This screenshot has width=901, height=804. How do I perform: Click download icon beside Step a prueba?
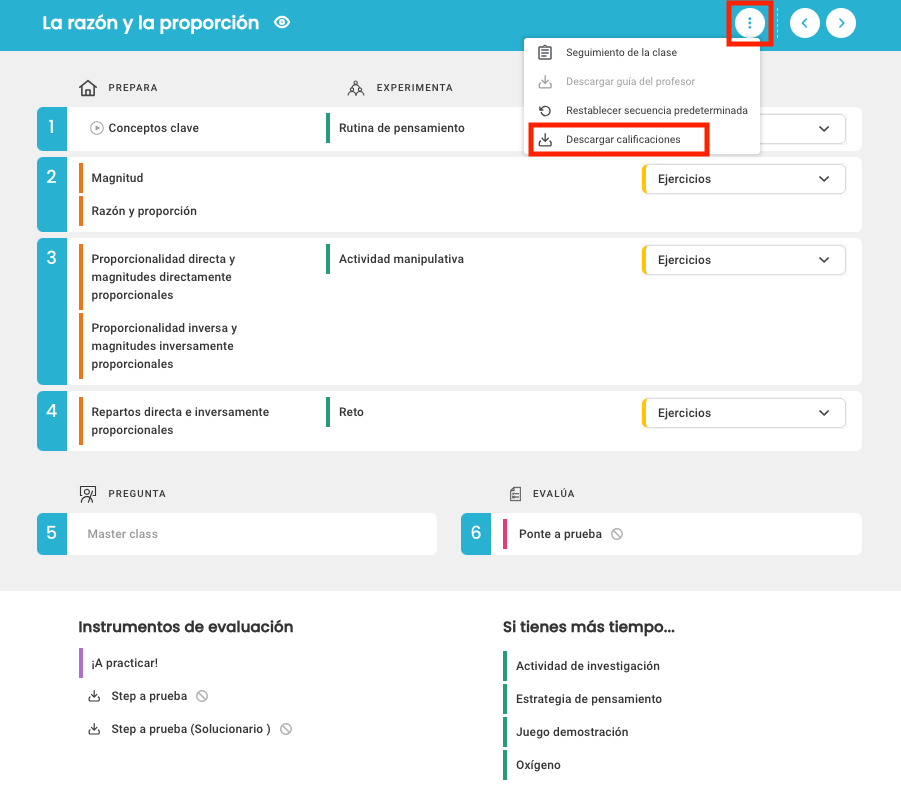pyautogui.click(x=94, y=696)
